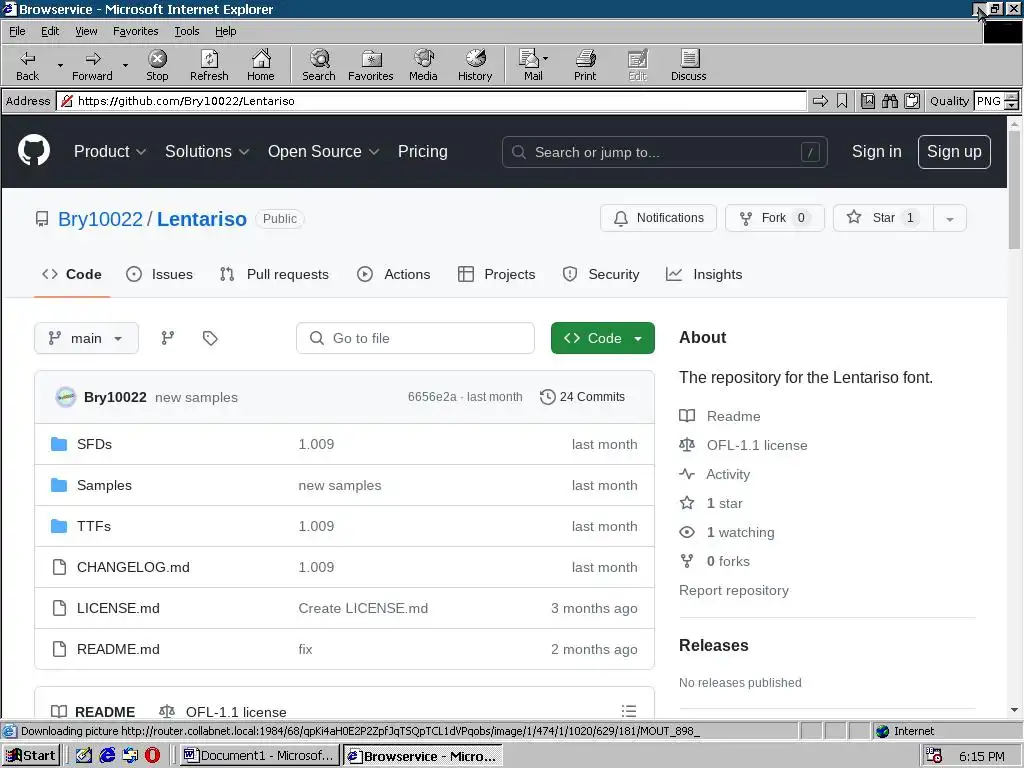
Task: Open the Edit menu
Action: click(x=50, y=31)
